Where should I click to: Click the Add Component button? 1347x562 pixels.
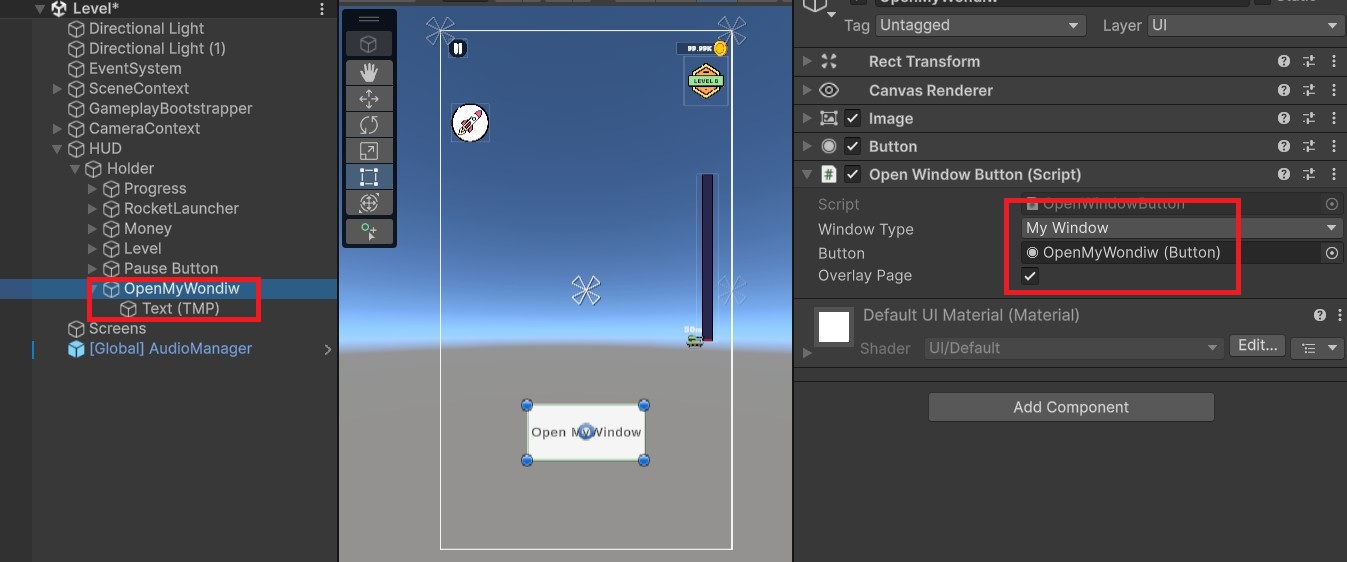(1070, 407)
